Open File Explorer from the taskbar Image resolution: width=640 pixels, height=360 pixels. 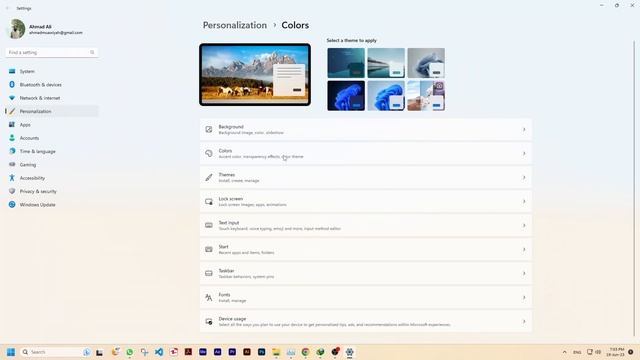(x=276, y=352)
